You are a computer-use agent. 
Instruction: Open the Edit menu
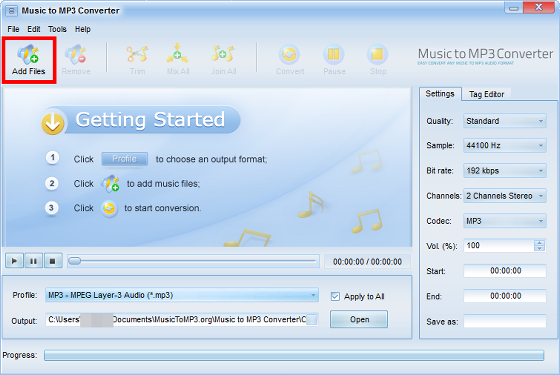tap(34, 29)
